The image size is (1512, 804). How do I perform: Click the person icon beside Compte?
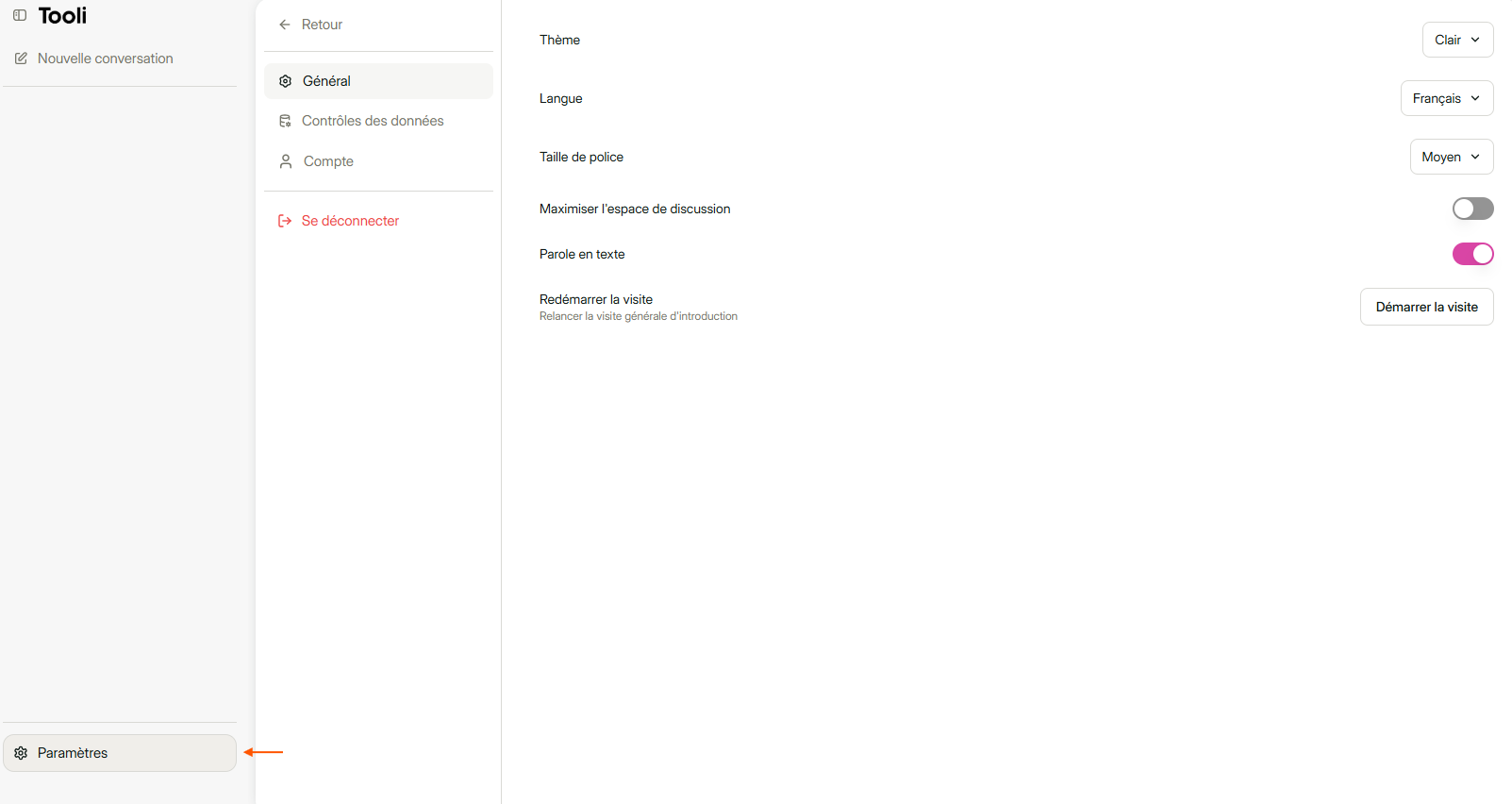(x=286, y=161)
